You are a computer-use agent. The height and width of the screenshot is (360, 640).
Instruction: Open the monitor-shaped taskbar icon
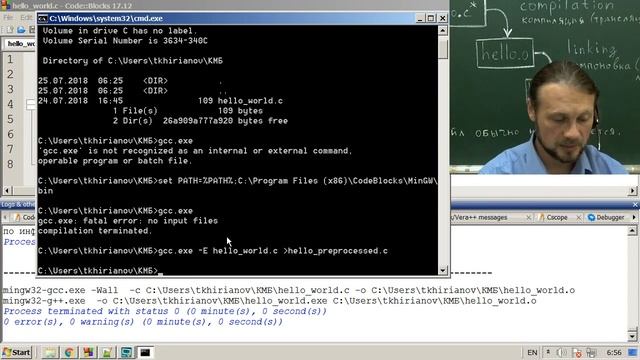coord(126,352)
